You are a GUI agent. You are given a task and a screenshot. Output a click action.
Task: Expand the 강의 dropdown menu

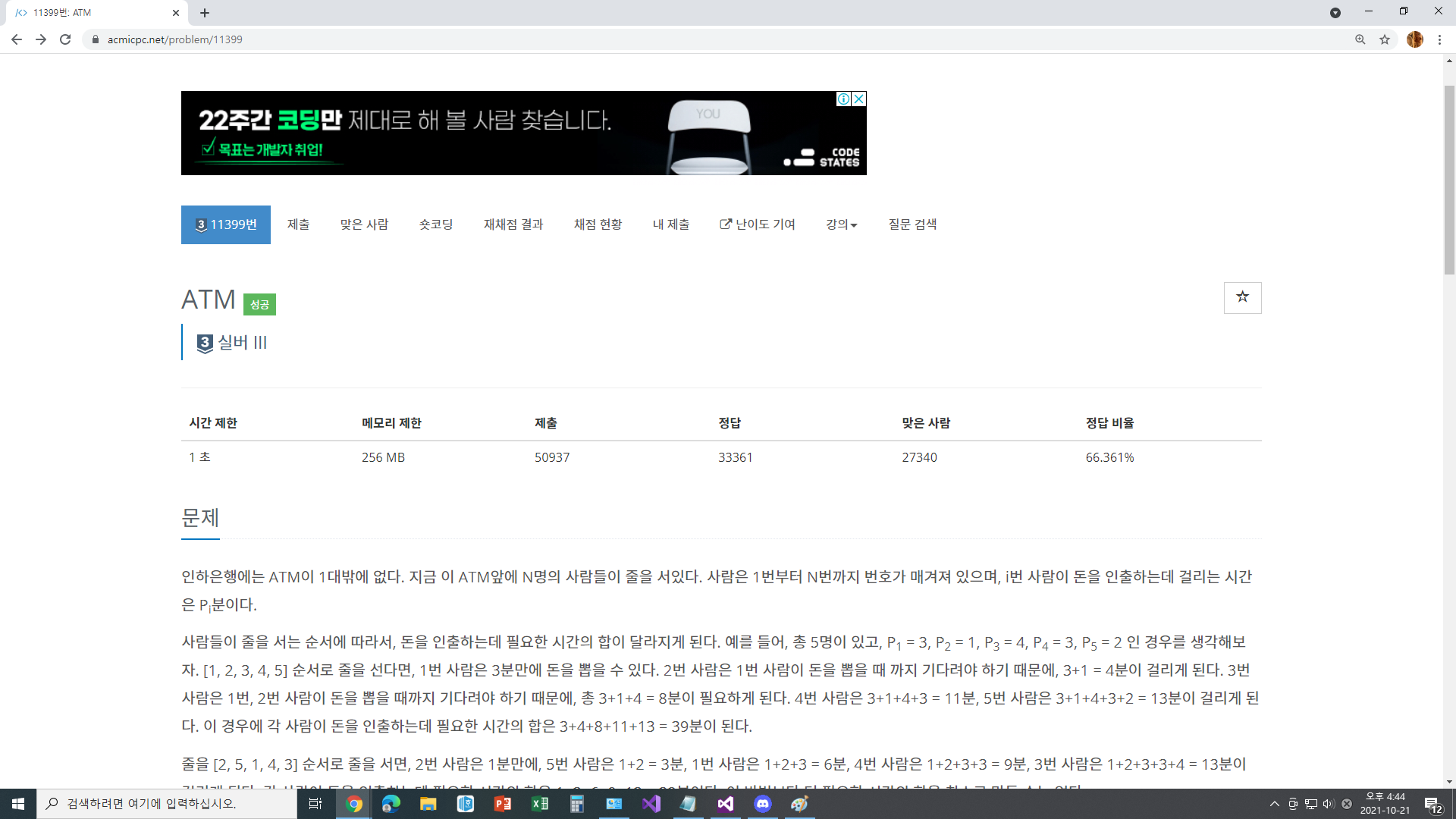pos(841,224)
